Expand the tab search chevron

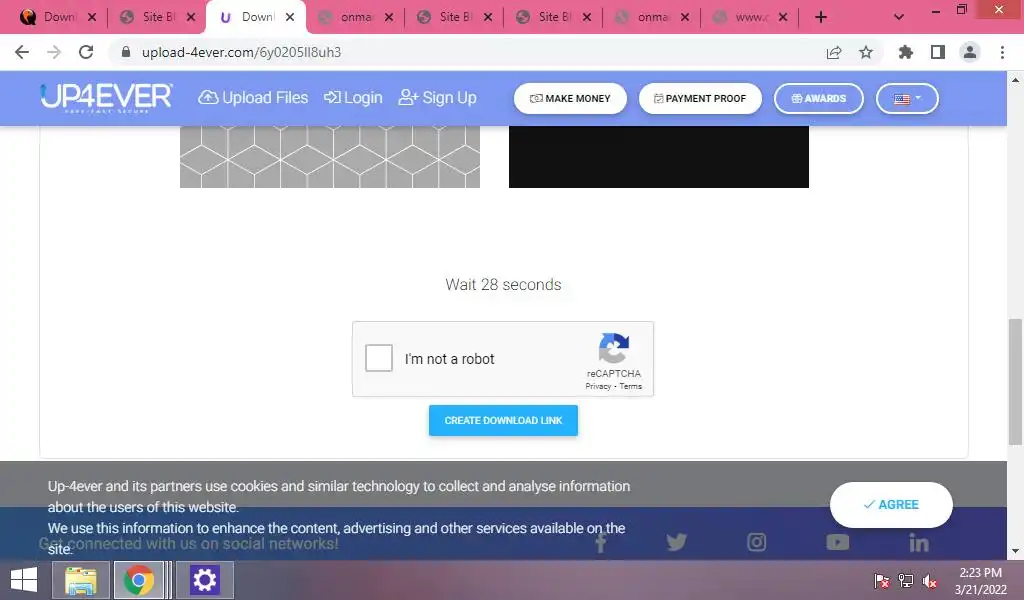(899, 17)
